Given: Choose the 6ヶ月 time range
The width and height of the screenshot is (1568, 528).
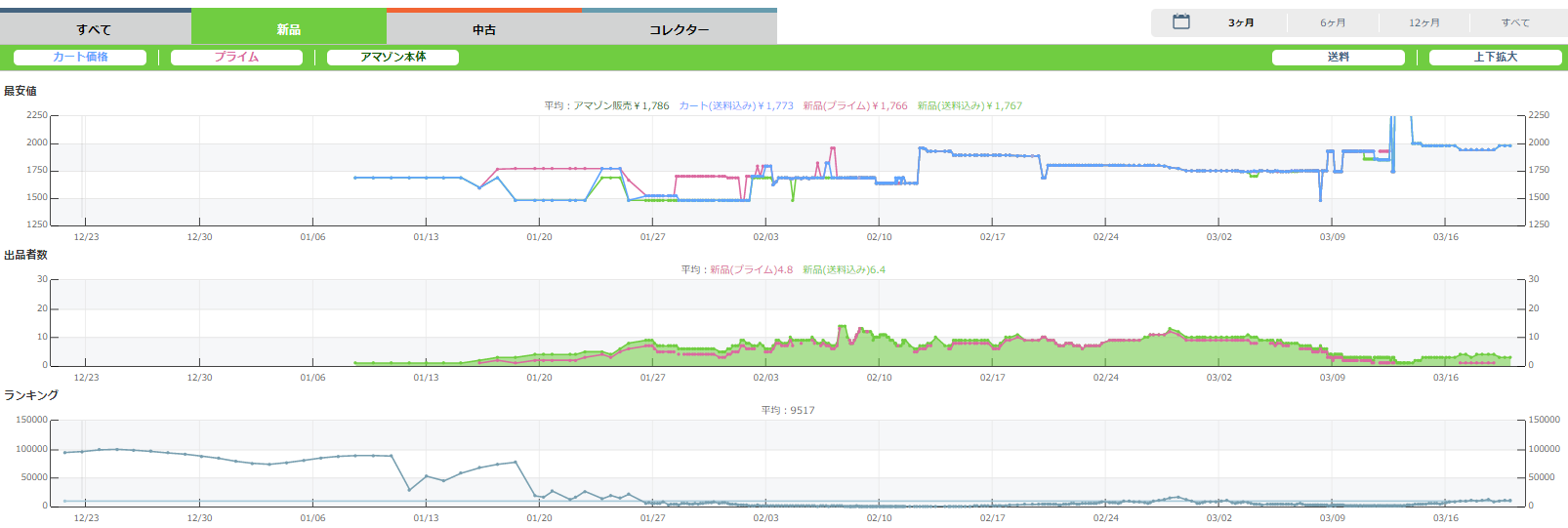Looking at the screenshot, I should (1333, 22).
